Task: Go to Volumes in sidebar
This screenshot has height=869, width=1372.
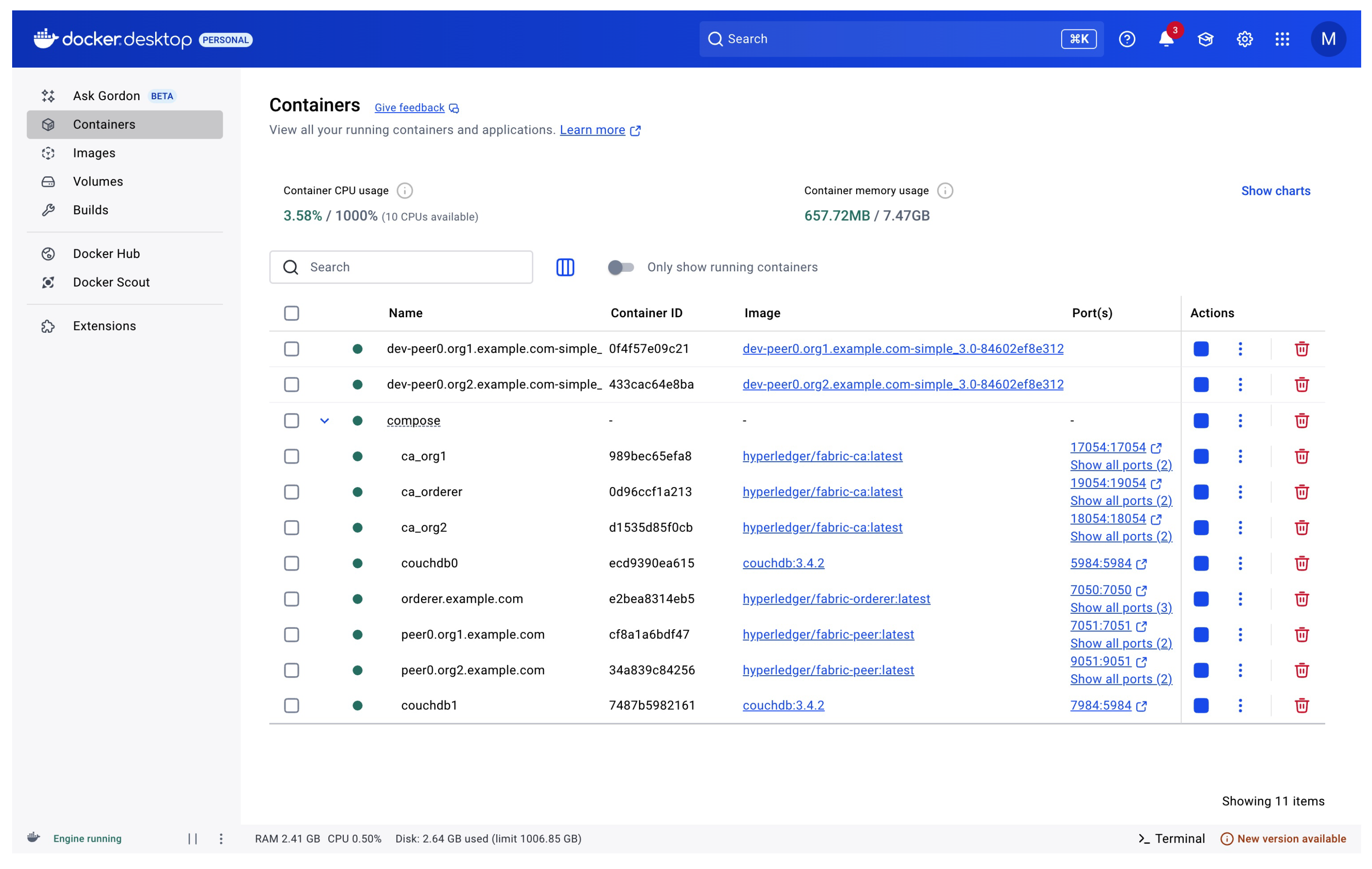Action: click(124, 181)
